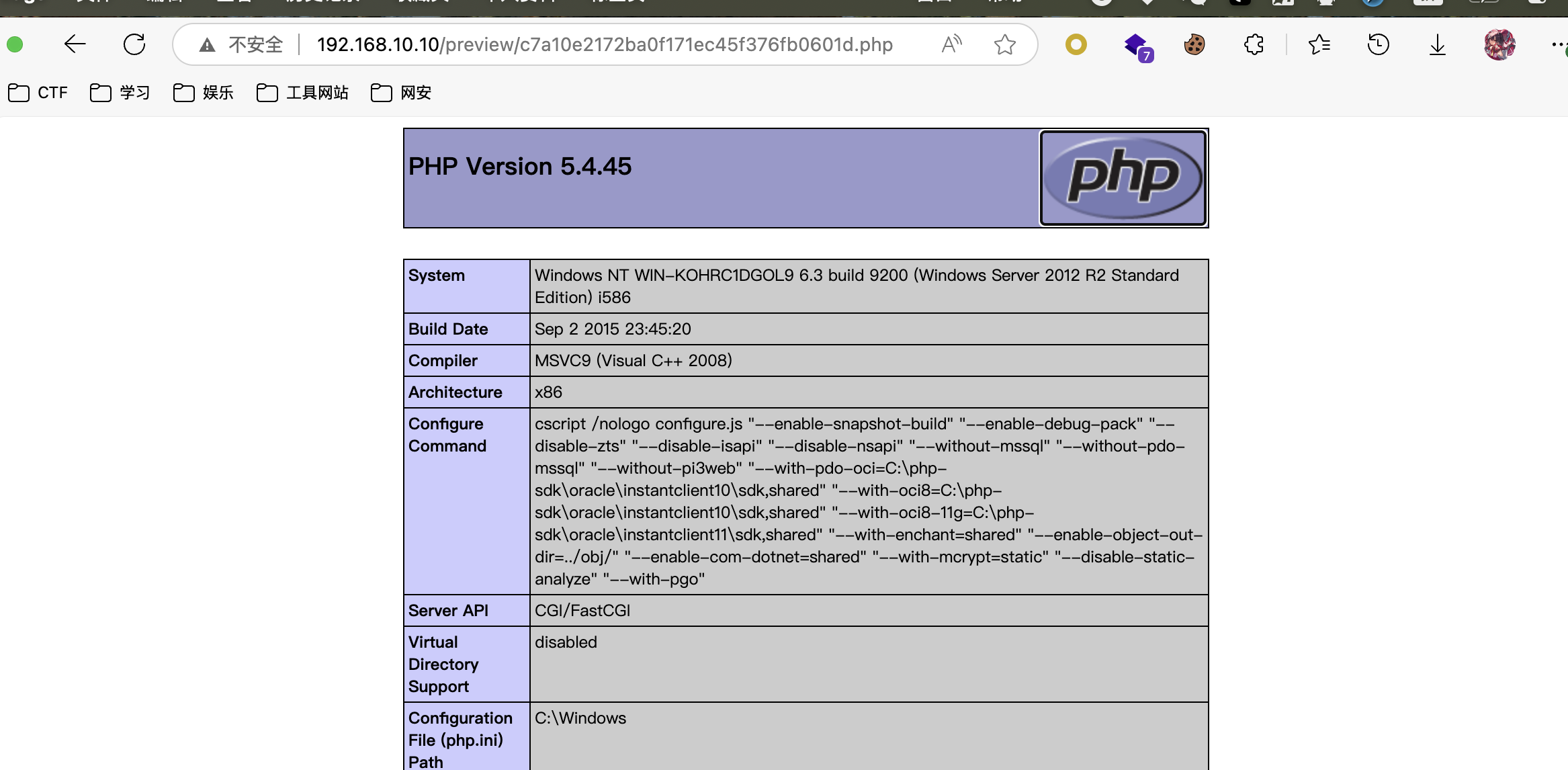The height and width of the screenshot is (770, 1568).
Task: Select the Compiler label
Action: coord(443,361)
